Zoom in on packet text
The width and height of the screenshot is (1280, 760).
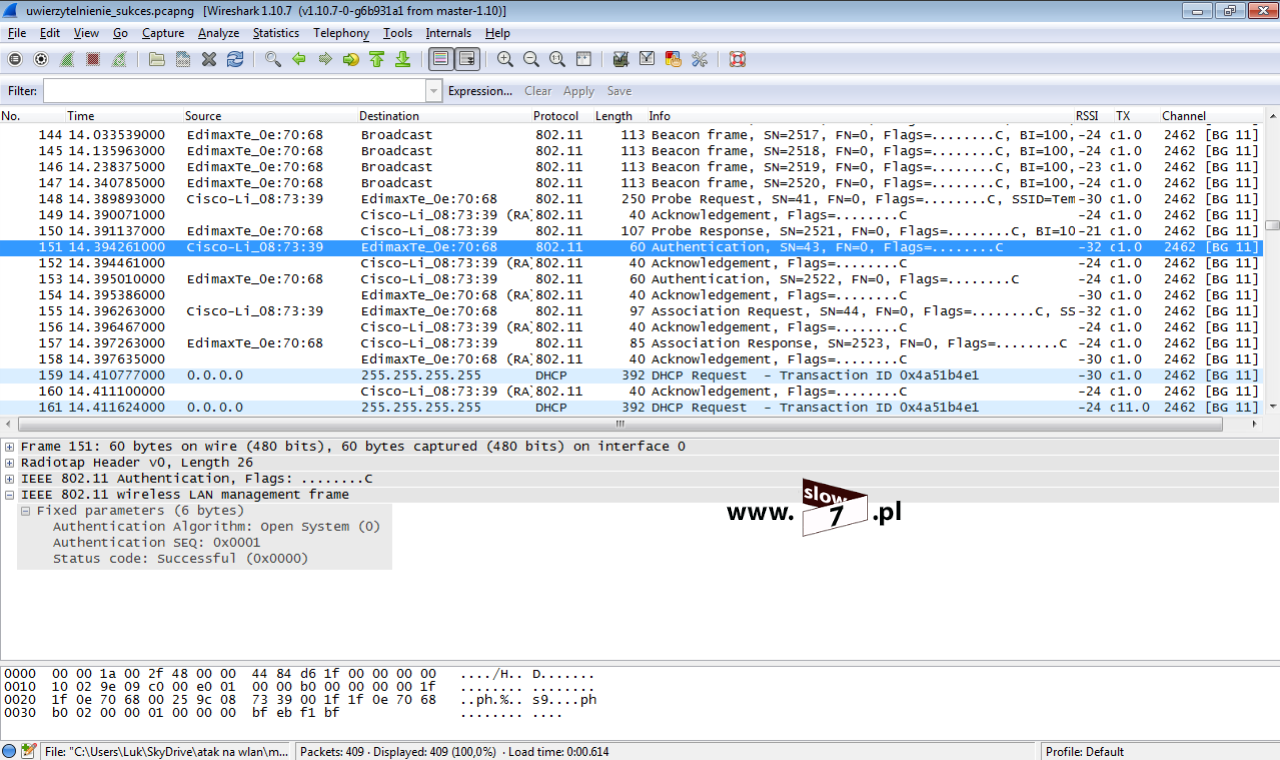tap(505, 59)
